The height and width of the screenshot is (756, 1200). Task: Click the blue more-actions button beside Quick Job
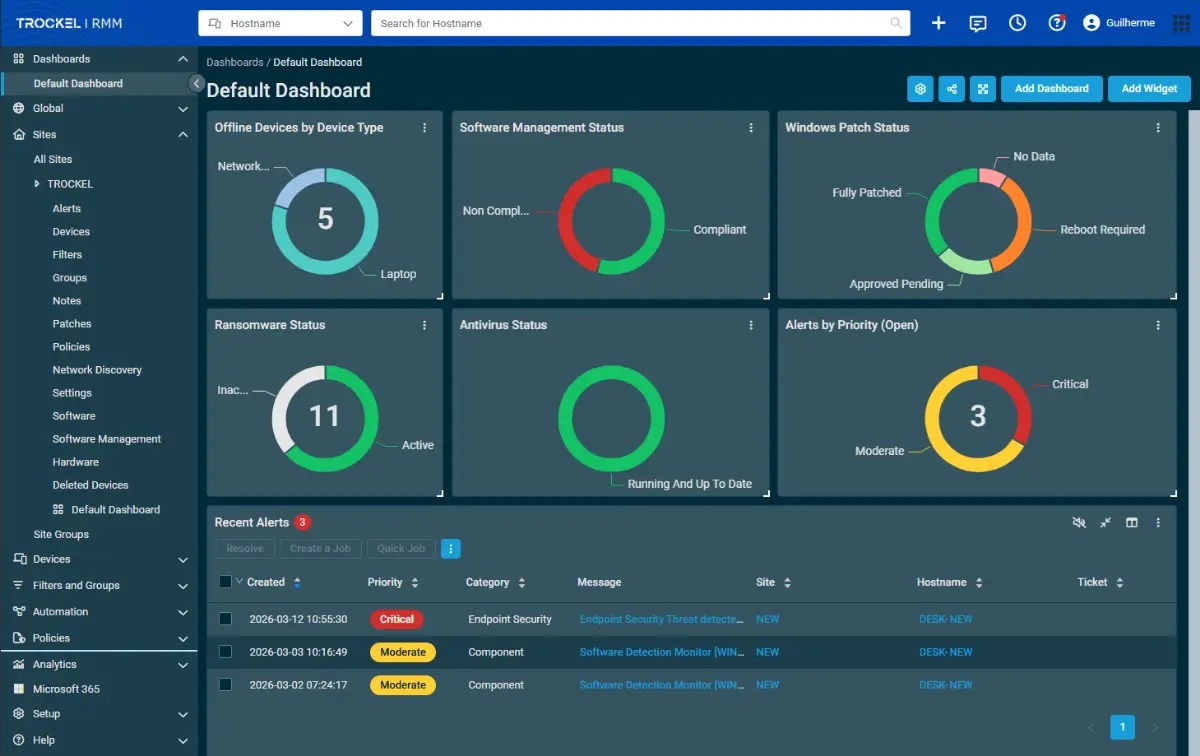point(451,548)
